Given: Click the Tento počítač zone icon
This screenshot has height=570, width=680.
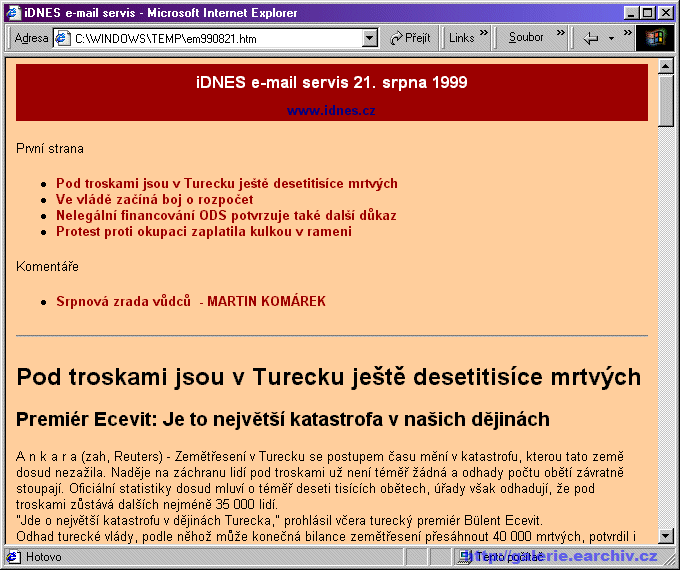Looking at the screenshot, I should pyautogui.click(x=466, y=556).
